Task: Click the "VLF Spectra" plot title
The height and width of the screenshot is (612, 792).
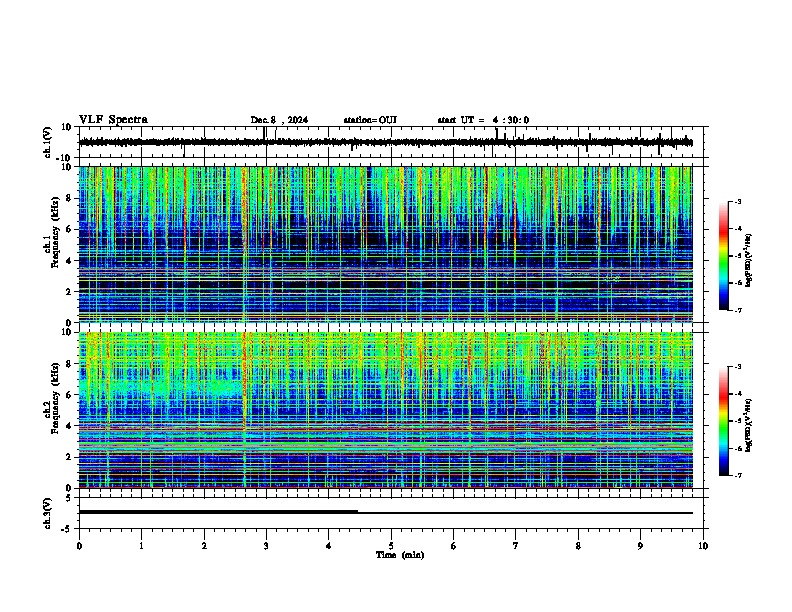Action: [113, 120]
